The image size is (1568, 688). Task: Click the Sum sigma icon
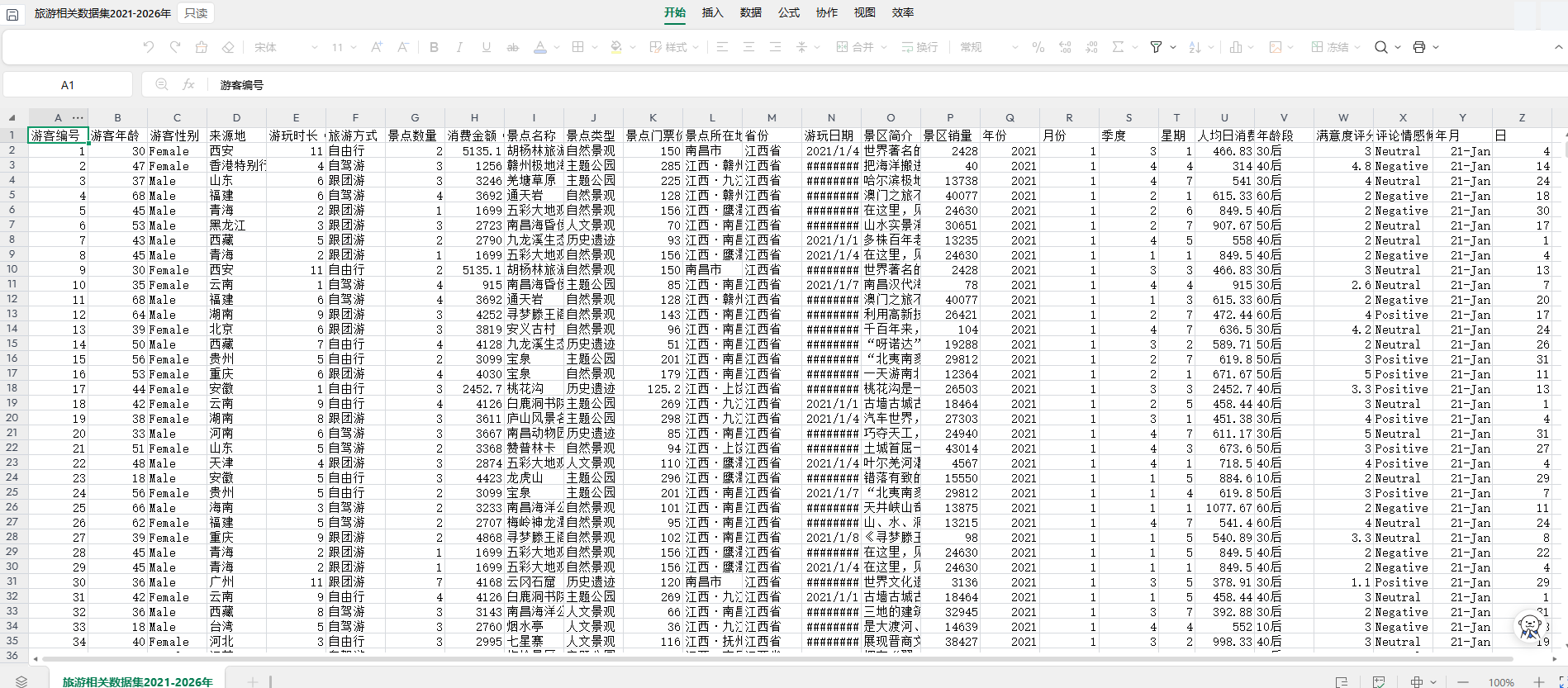click(x=1118, y=47)
